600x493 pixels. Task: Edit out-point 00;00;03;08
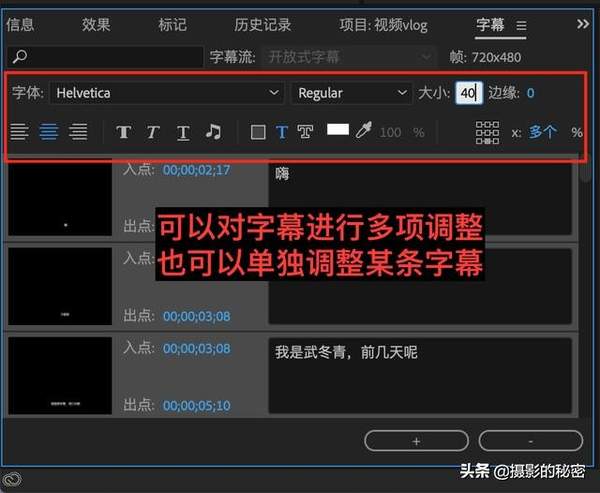tap(197, 317)
